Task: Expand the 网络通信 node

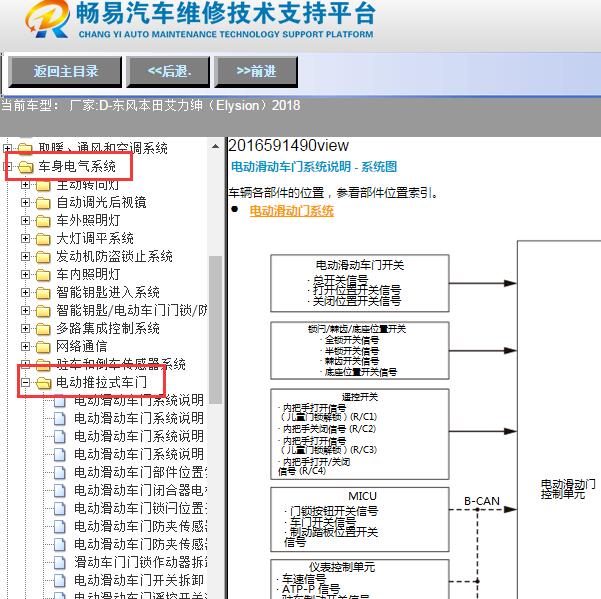Action: [25, 346]
